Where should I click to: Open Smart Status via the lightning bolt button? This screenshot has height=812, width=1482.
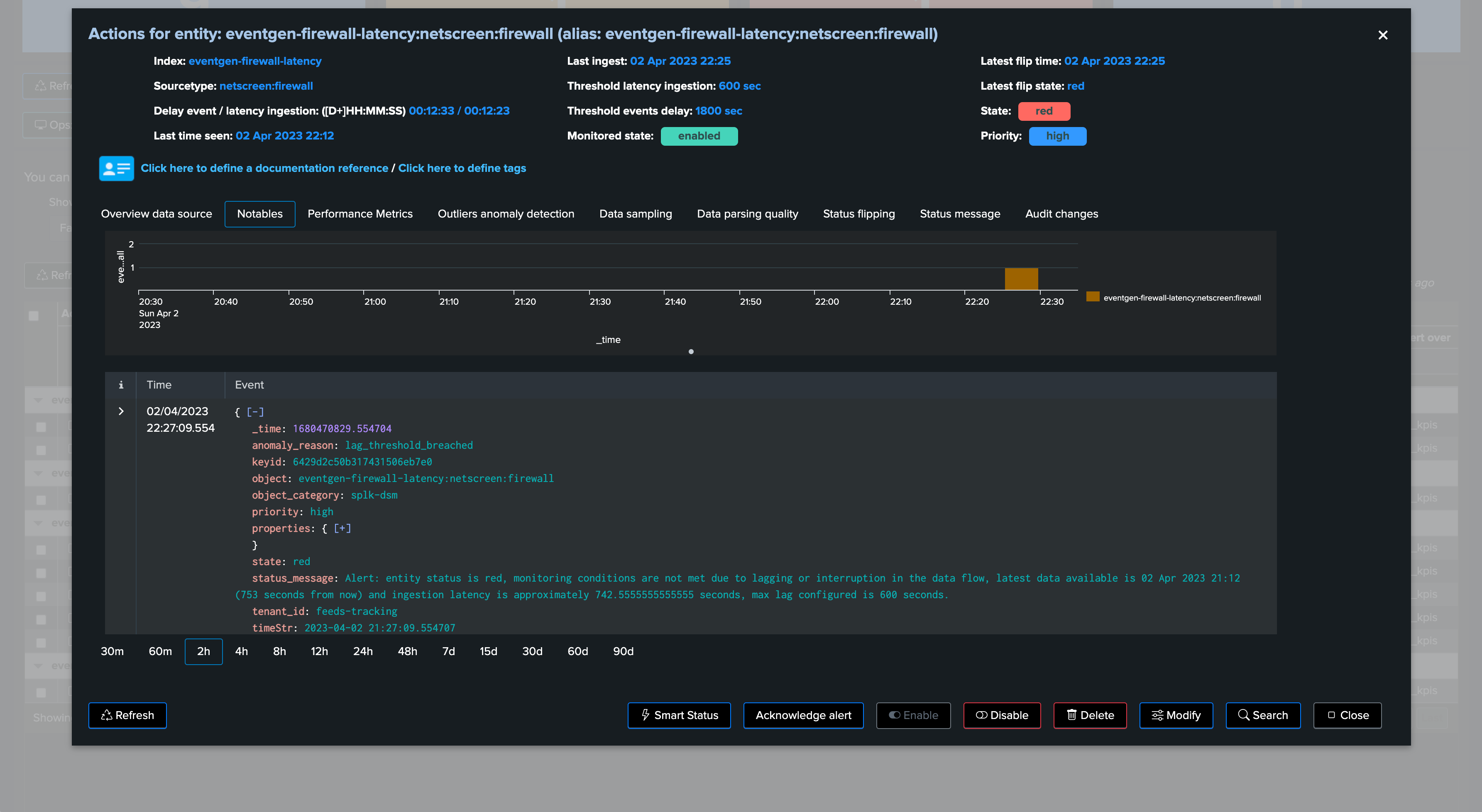[x=679, y=715]
